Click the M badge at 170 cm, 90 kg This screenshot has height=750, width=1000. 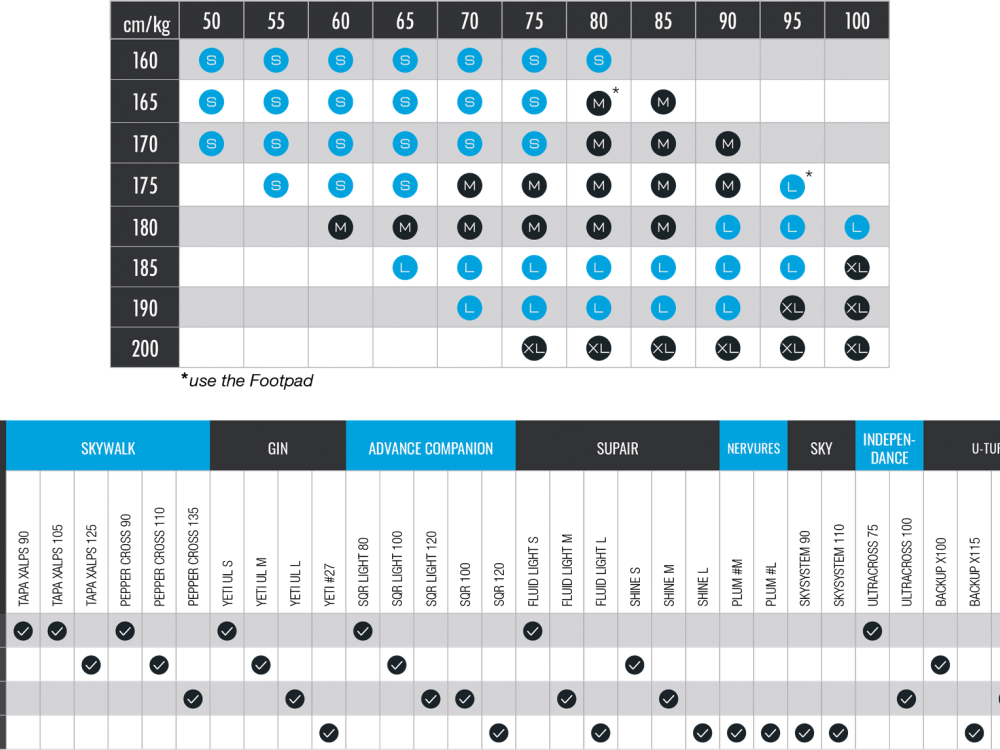tap(727, 144)
